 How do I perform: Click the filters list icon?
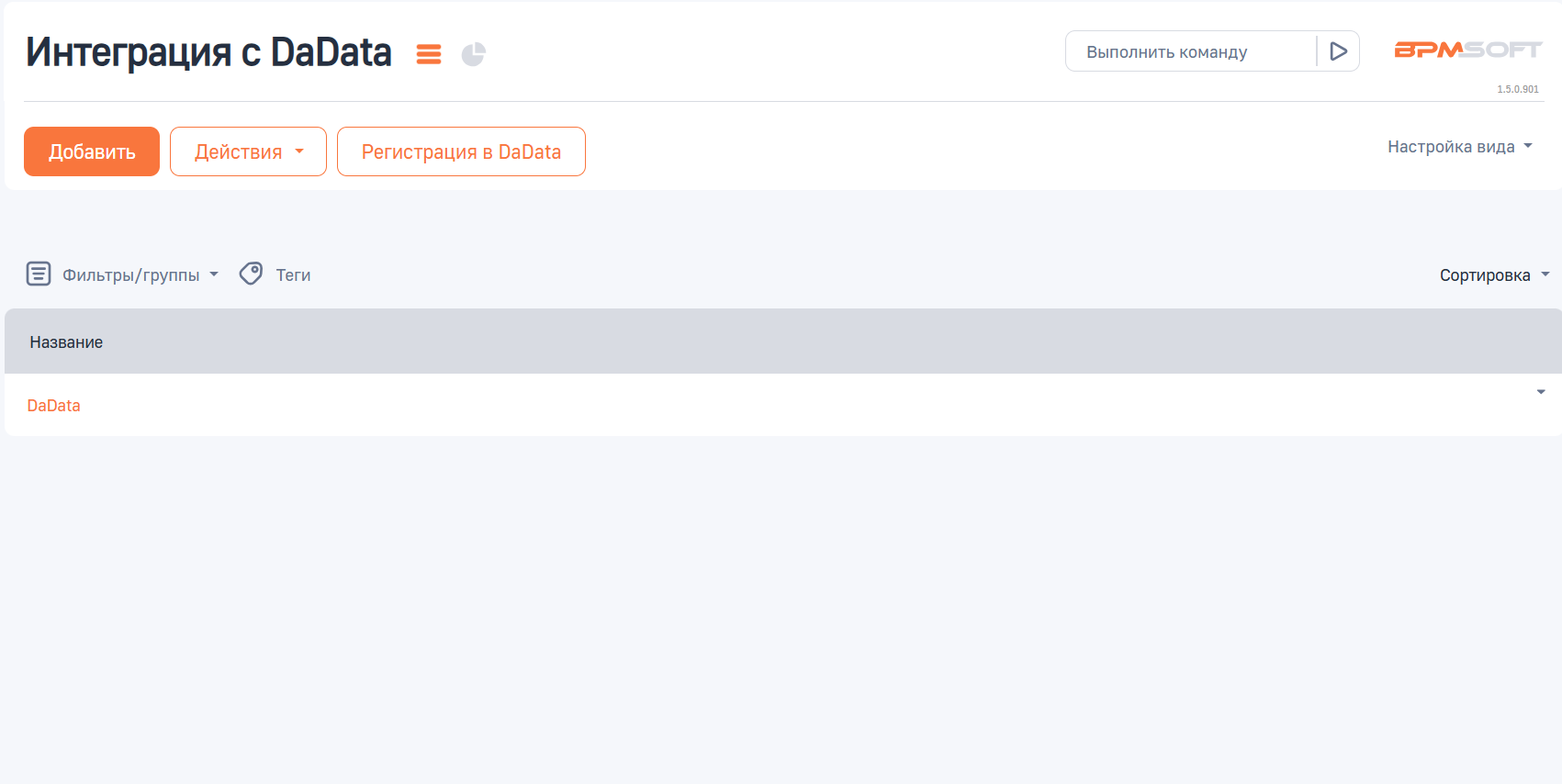click(x=39, y=274)
